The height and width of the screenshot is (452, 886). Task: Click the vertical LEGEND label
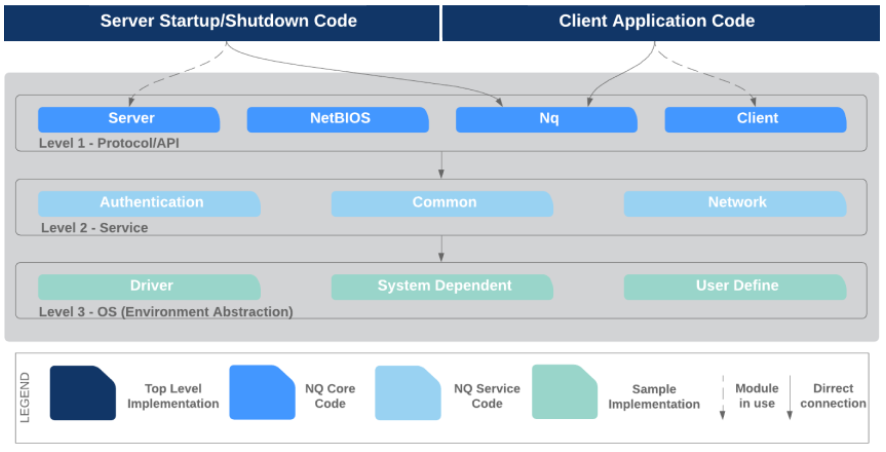[25, 397]
